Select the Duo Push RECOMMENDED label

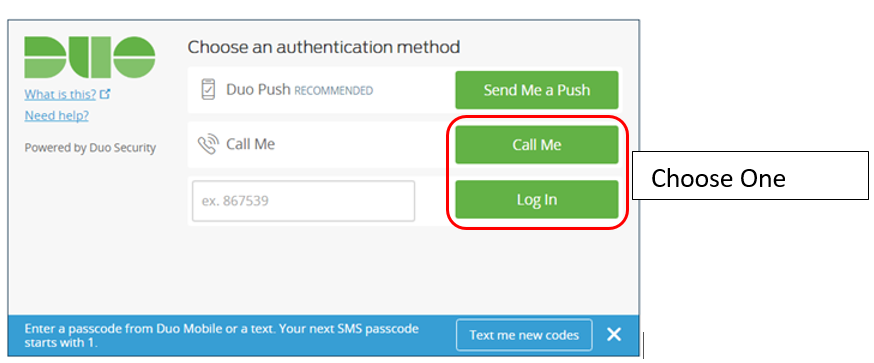coord(299,90)
